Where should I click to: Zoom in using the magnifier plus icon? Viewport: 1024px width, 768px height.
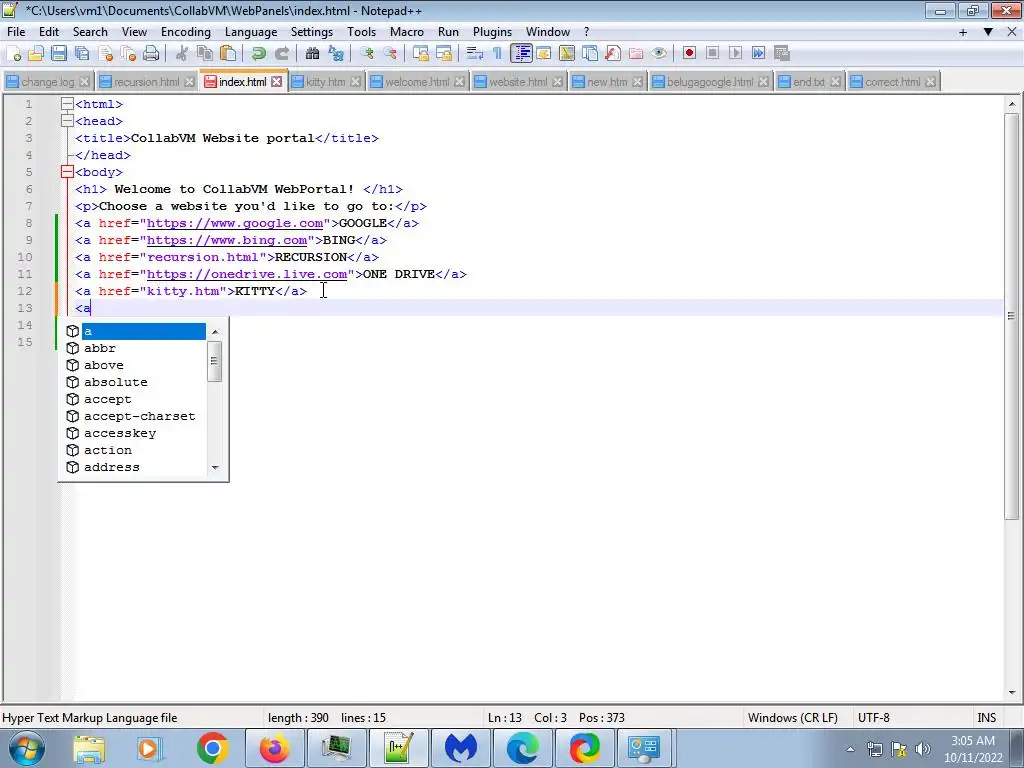367,54
